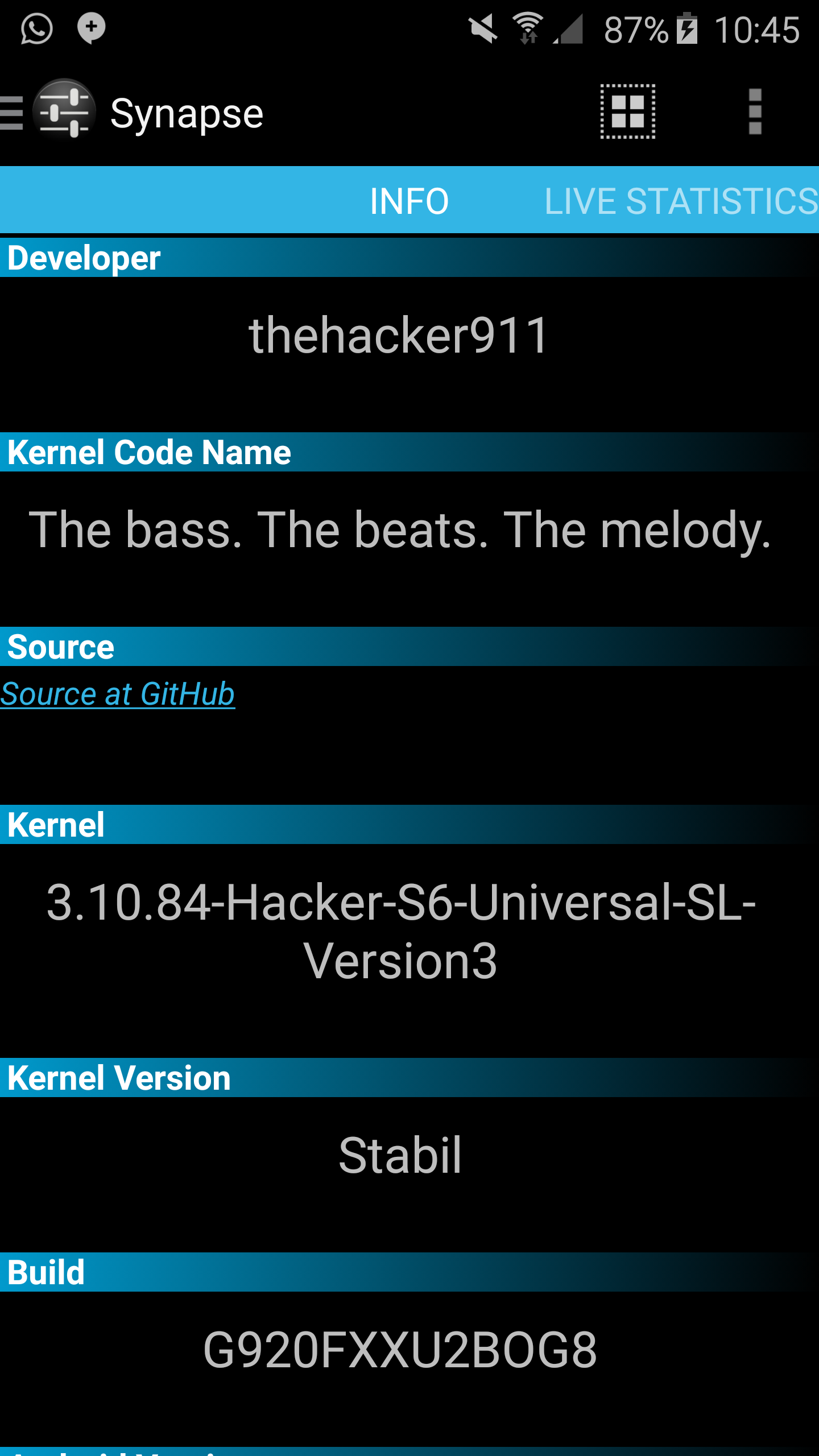Image resolution: width=819 pixels, height=1456 pixels.
Task: Tap the Synapse title text
Action: click(x=187, y=113)
